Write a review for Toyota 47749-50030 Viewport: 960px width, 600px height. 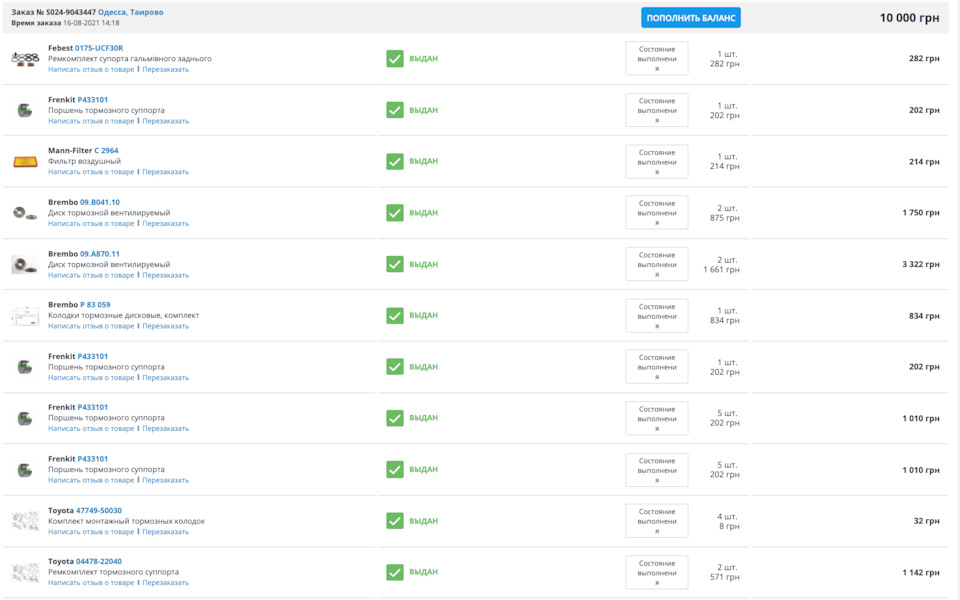(91, 532)
